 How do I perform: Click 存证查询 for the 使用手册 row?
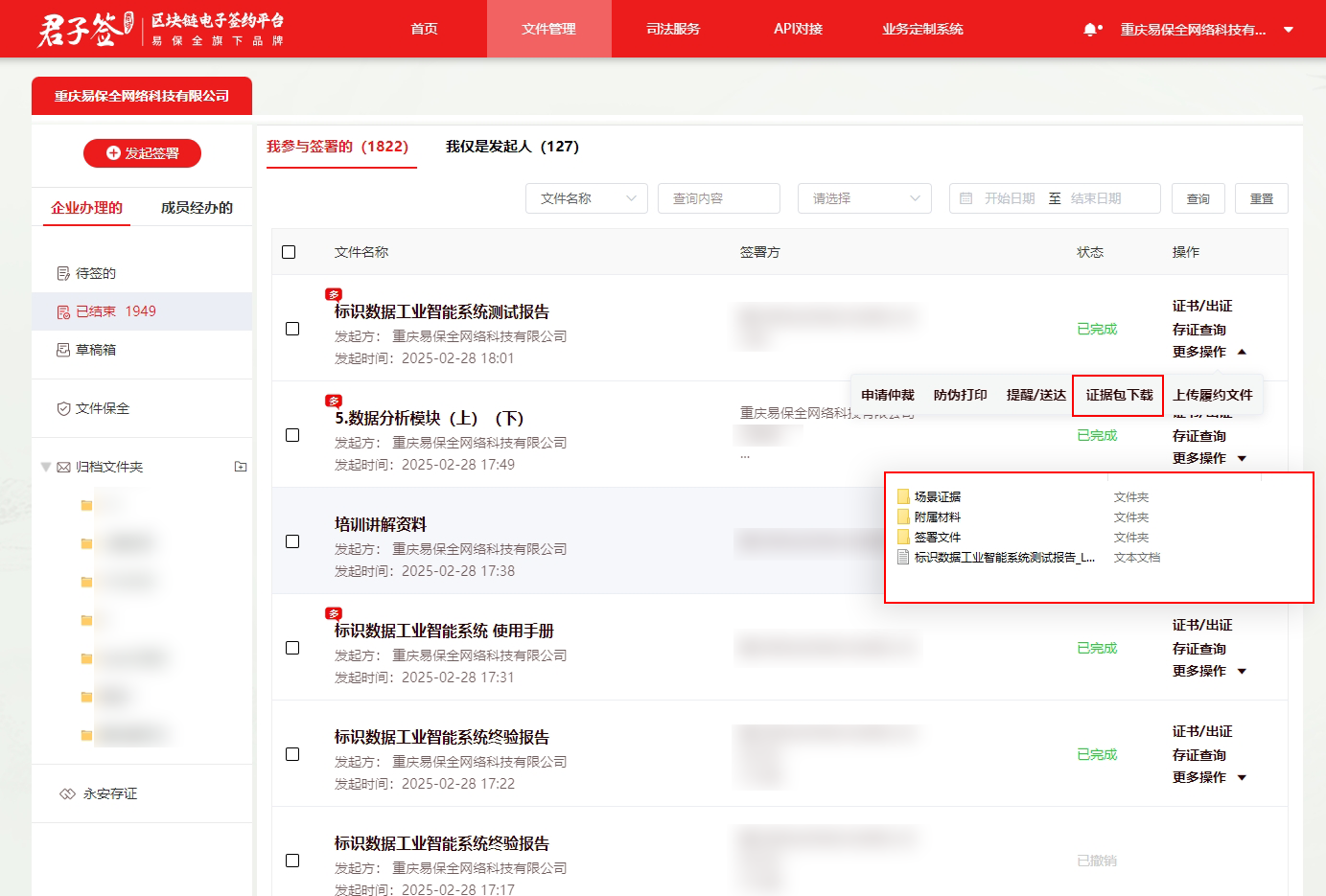(x=1198, y=649)
